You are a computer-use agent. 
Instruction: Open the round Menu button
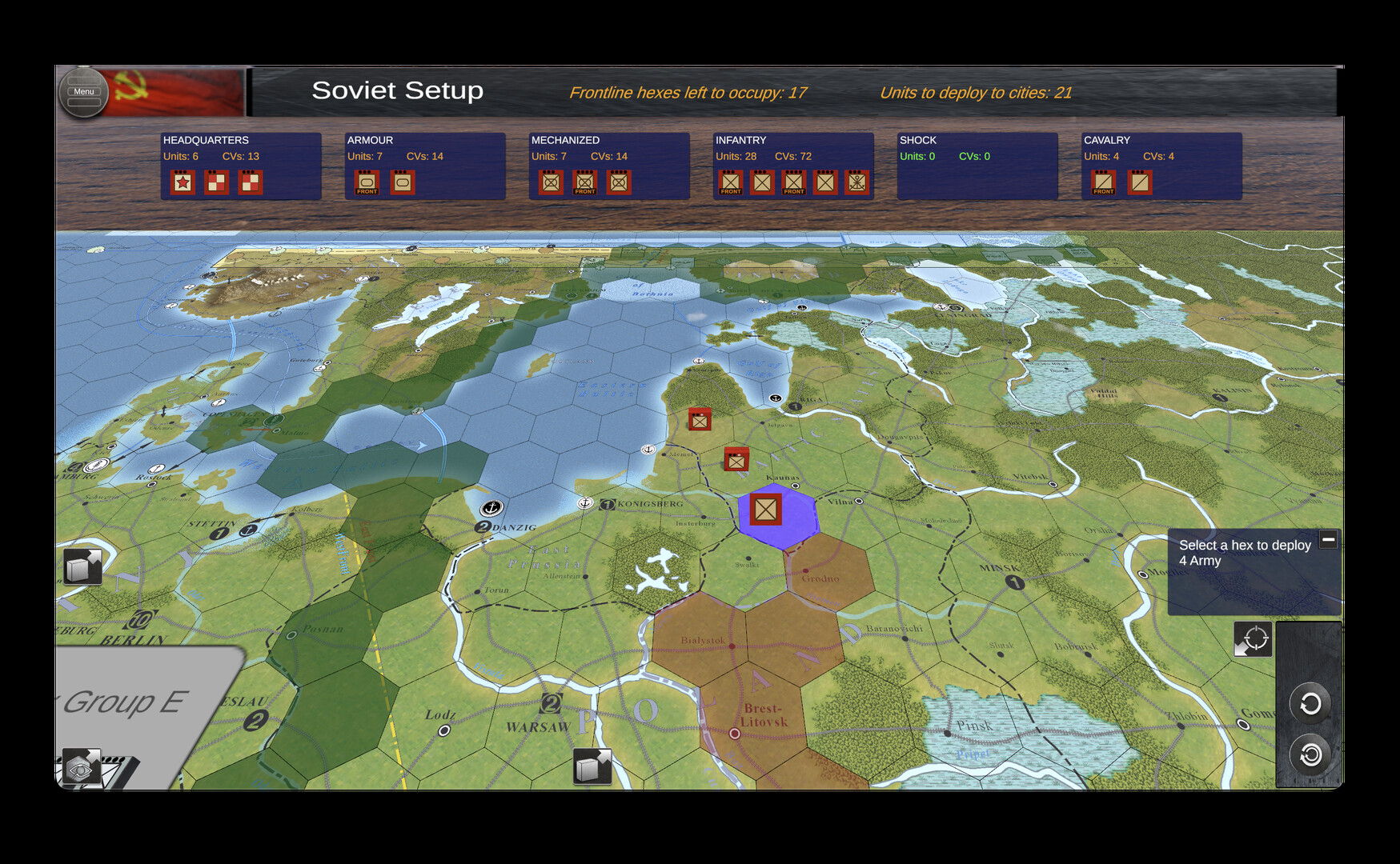coord(83,92)
